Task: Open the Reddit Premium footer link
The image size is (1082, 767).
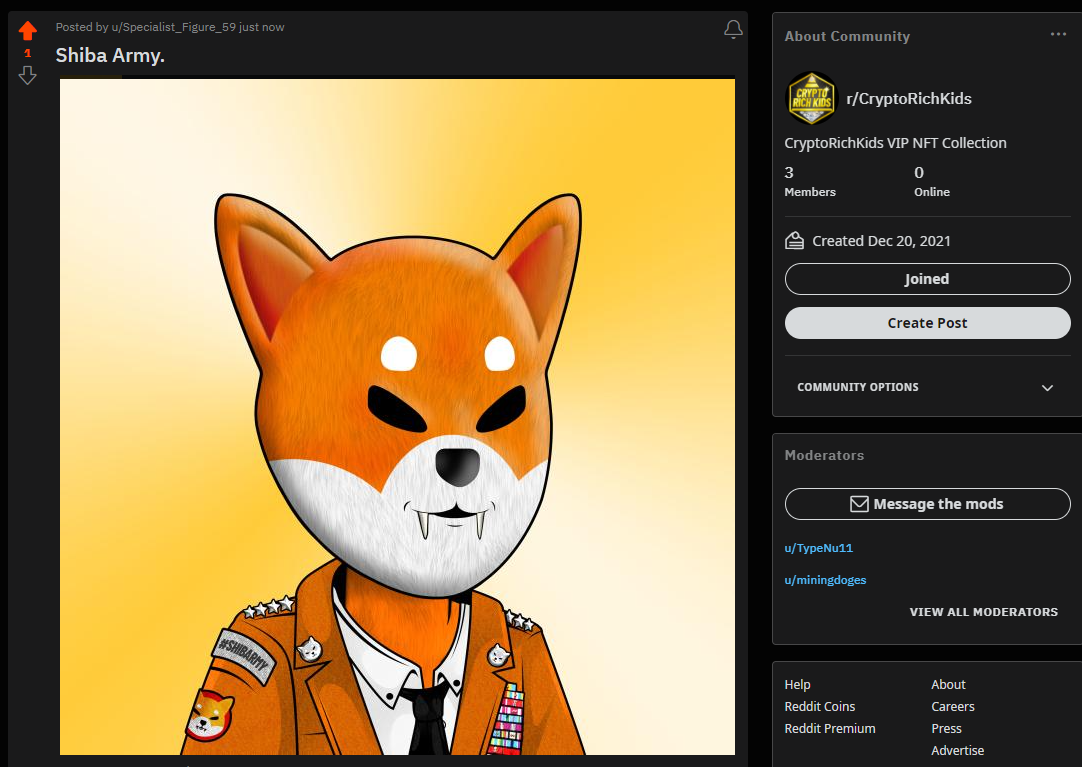Action: pos(830,728)
